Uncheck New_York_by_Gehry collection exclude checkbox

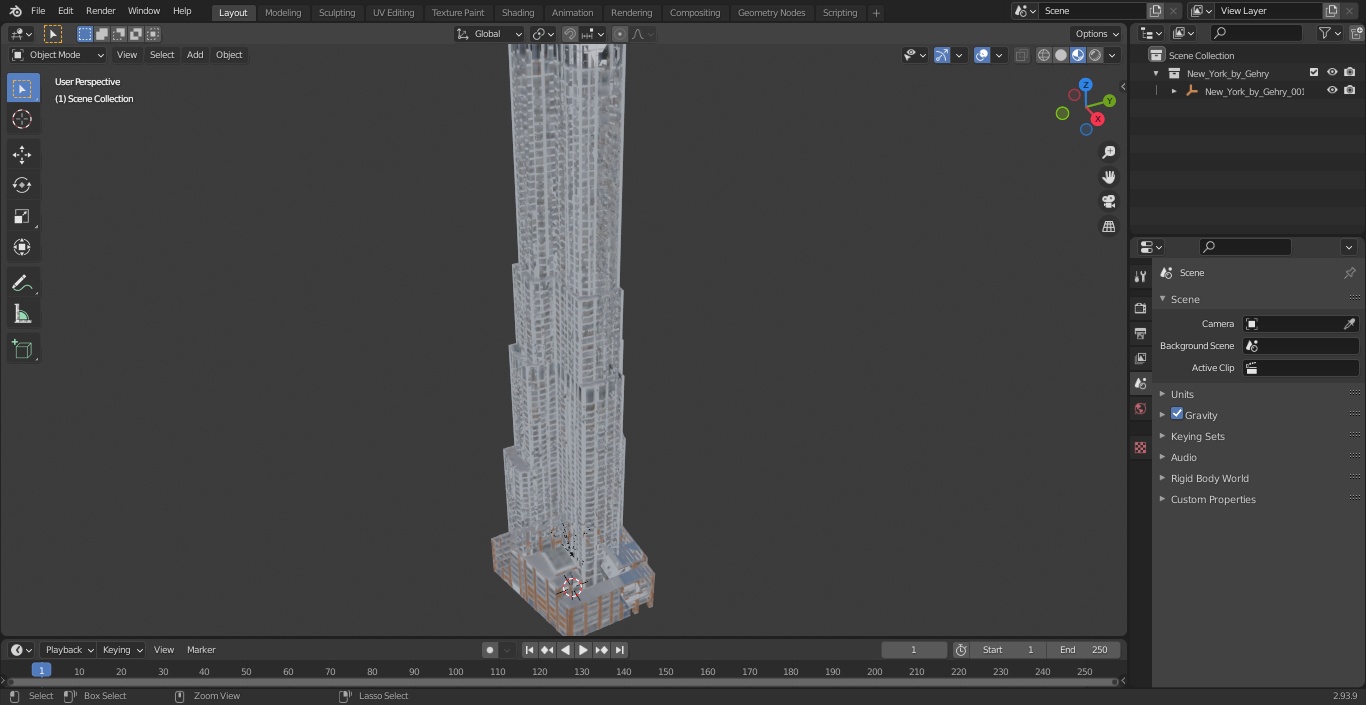[x=1314, y=72]
